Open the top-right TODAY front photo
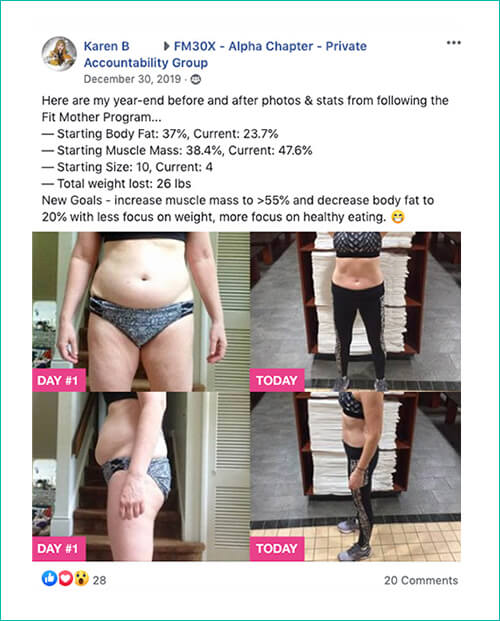The width and height of the screenshot is (500, 621). tap(355, 312)
